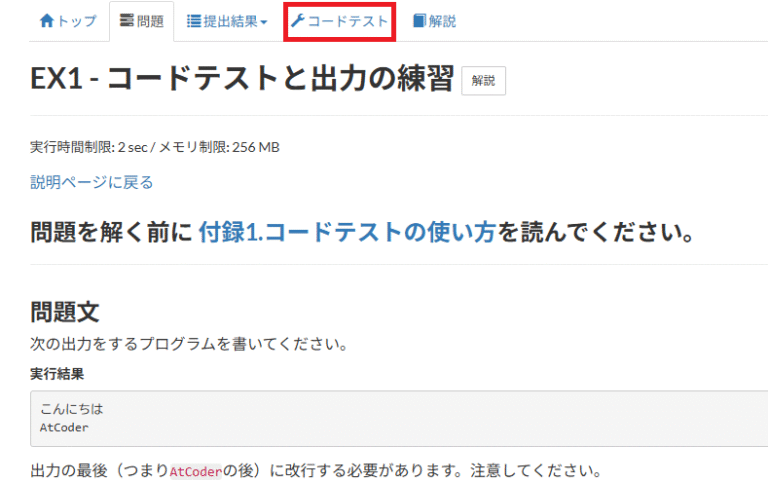768x483 pixels.
Task: Click the home icon beside トップ
Action: point(46,21)
